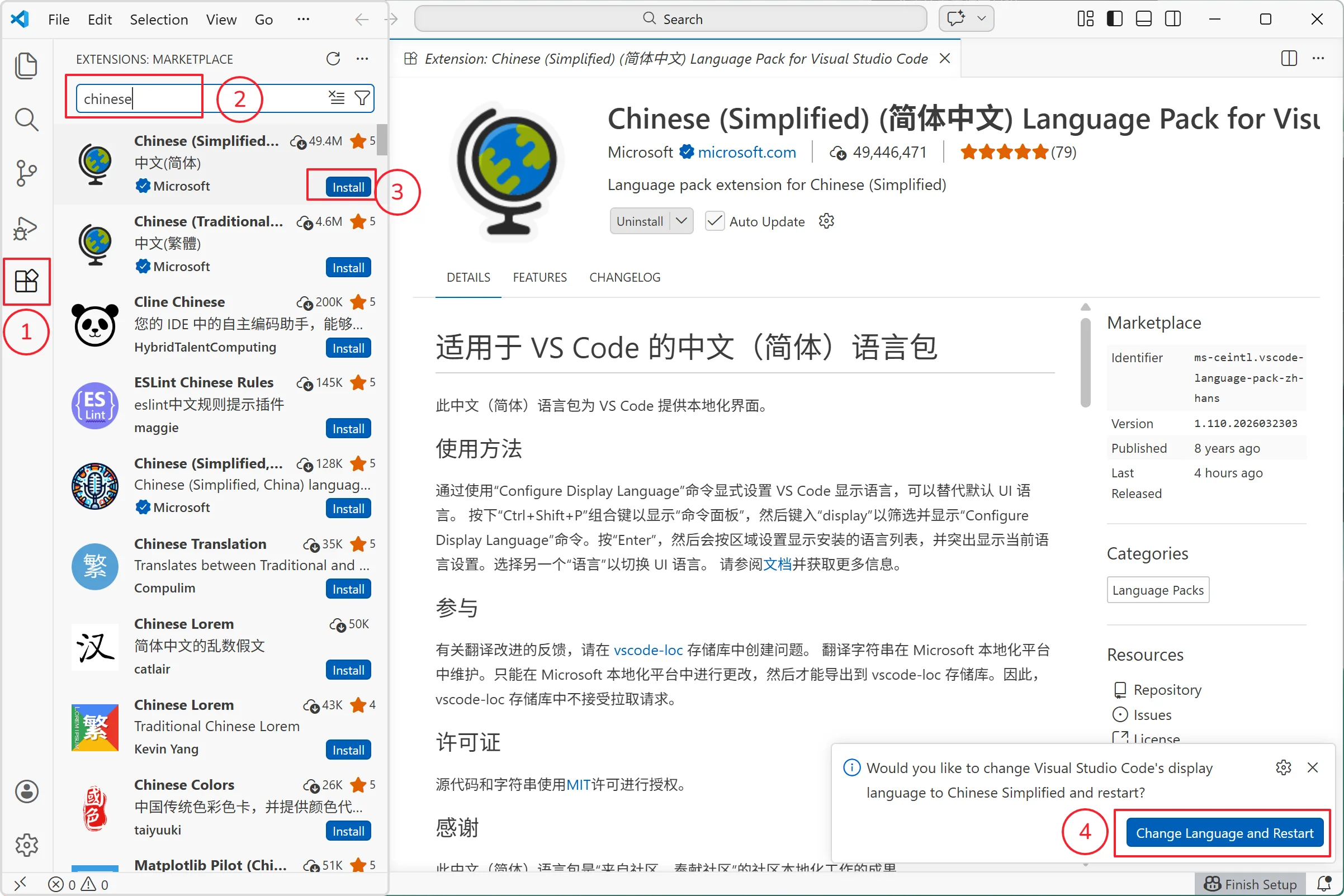Clear the extensions search results
The image size is (1344, 896).
tap(337, 98)
